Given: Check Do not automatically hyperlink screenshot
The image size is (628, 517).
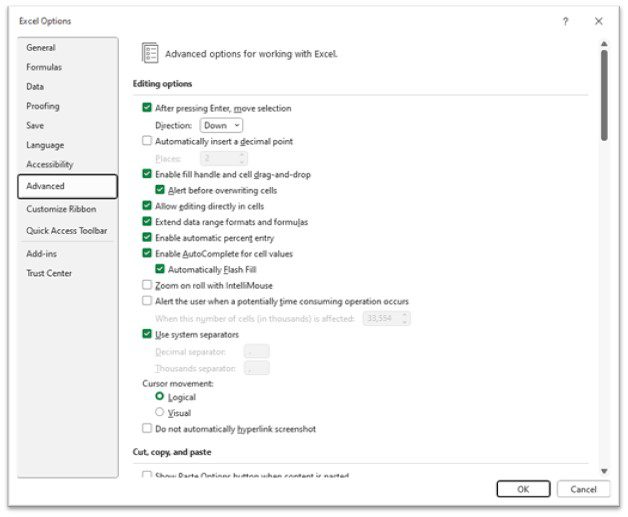Looking at the screenshot, I should click(x=147, y=428).
